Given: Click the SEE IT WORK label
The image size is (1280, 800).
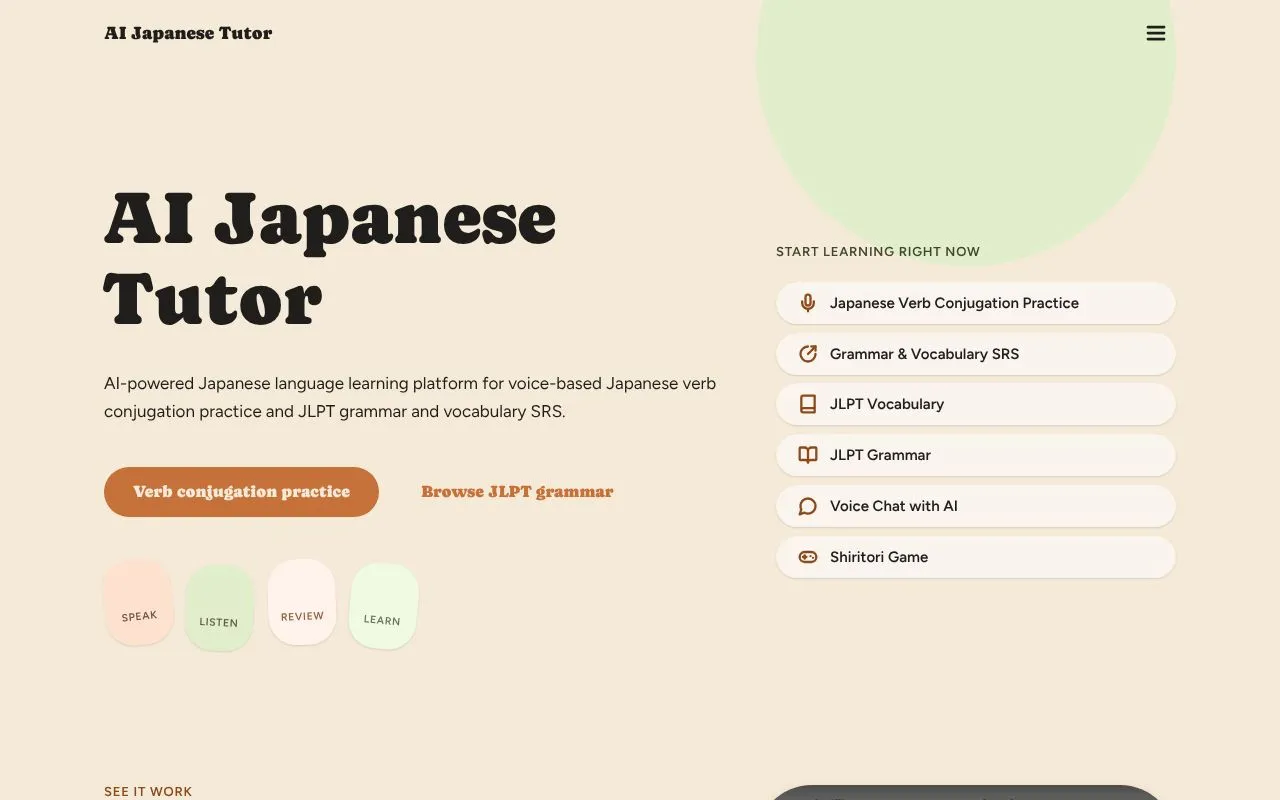Looking at the screenshot, I should (x=148, y=792).
